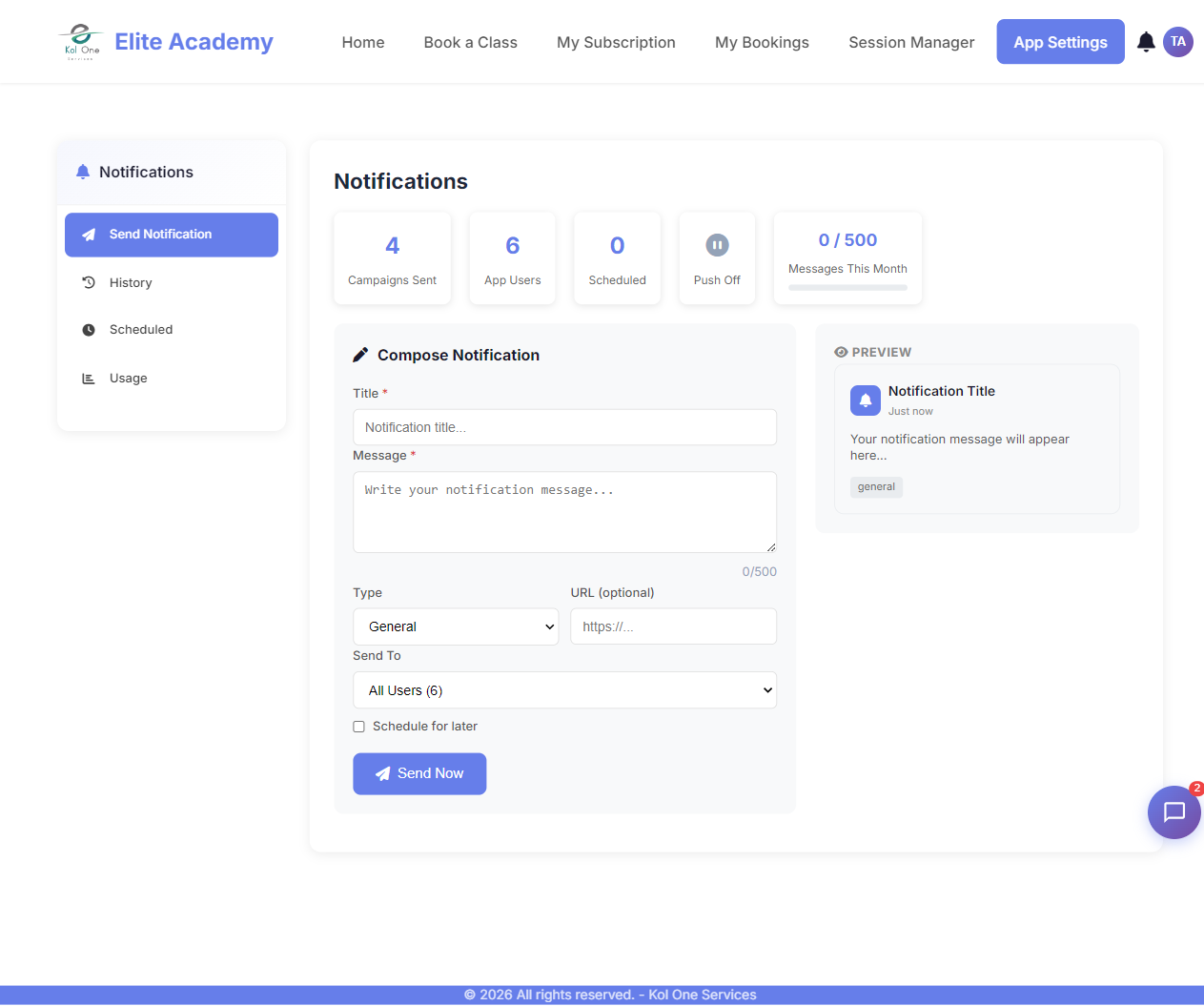
Task: Click into the URL optional field
Action: 673,626
